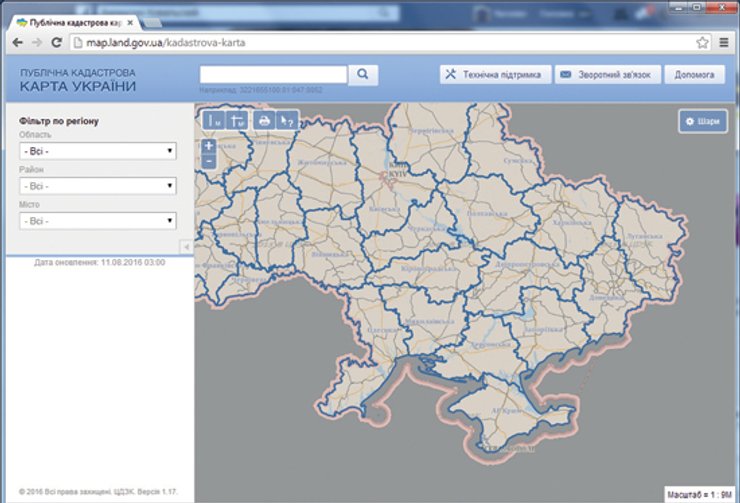This screenshot has width=740, height=503.
Task: Open the Область dropdown
Action: coord(97,151)
